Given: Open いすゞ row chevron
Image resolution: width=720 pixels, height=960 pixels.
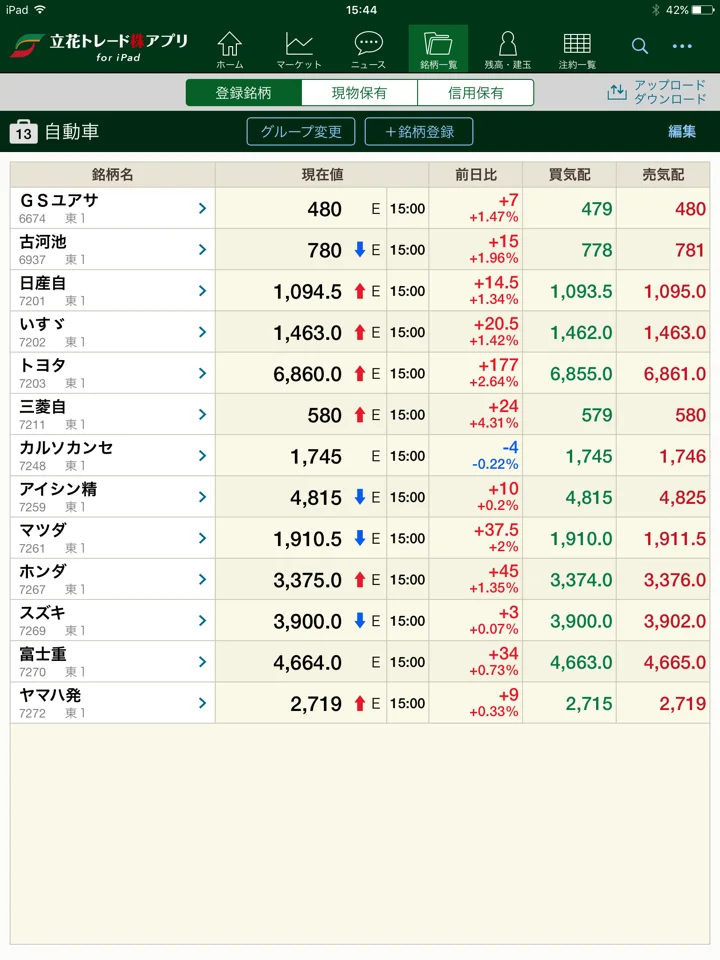Looking at the screenshot, I should (x=203, y=332).
